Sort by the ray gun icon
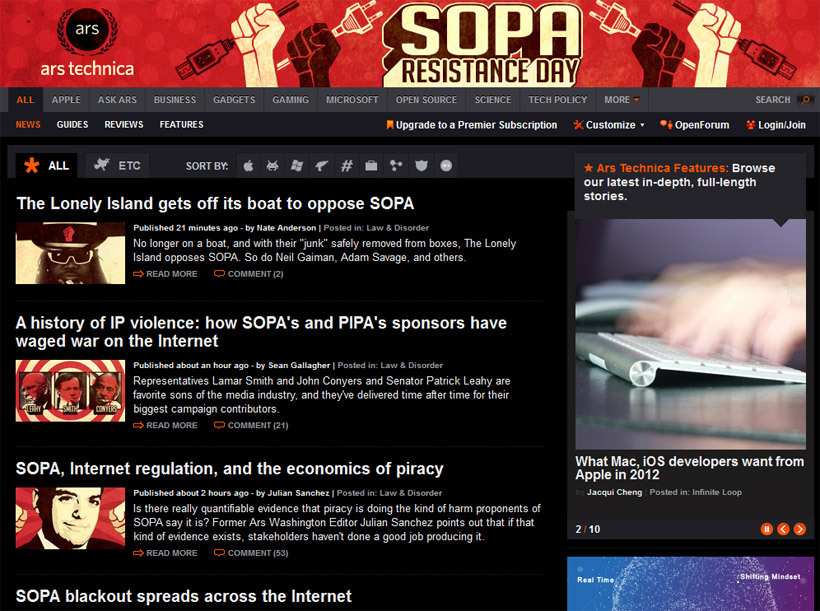The height and width of the screenshot is (611, 820). [321, 166]
